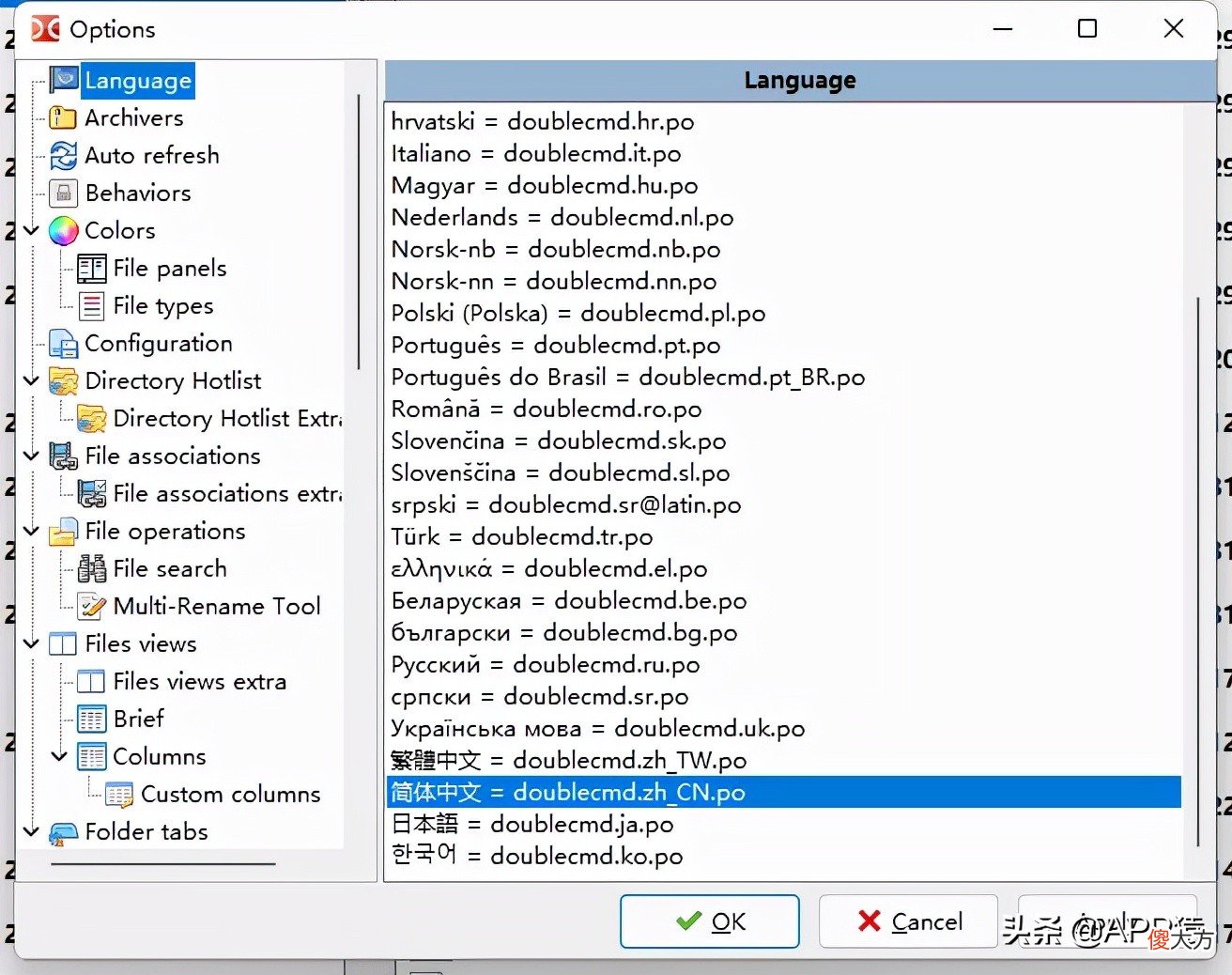Open the Multi-Rename Tool icon
The width and height of the screenshot is (1232, 975).
(91, 606)
